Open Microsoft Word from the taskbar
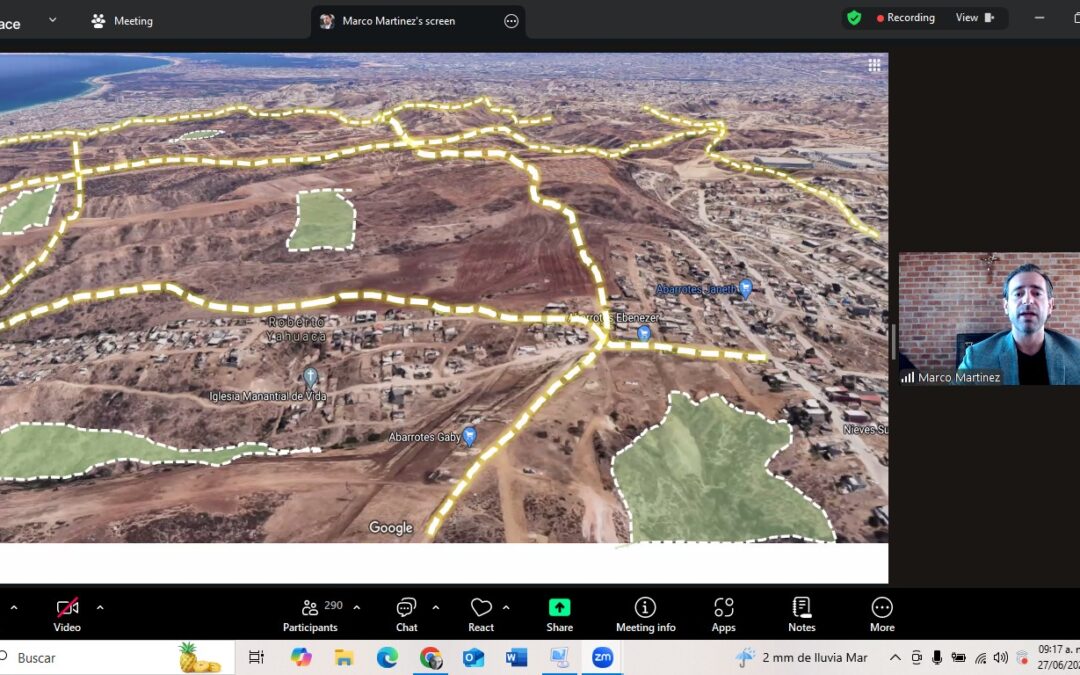Viewport: 1080px width, 675px height. [x=516, y=657]
